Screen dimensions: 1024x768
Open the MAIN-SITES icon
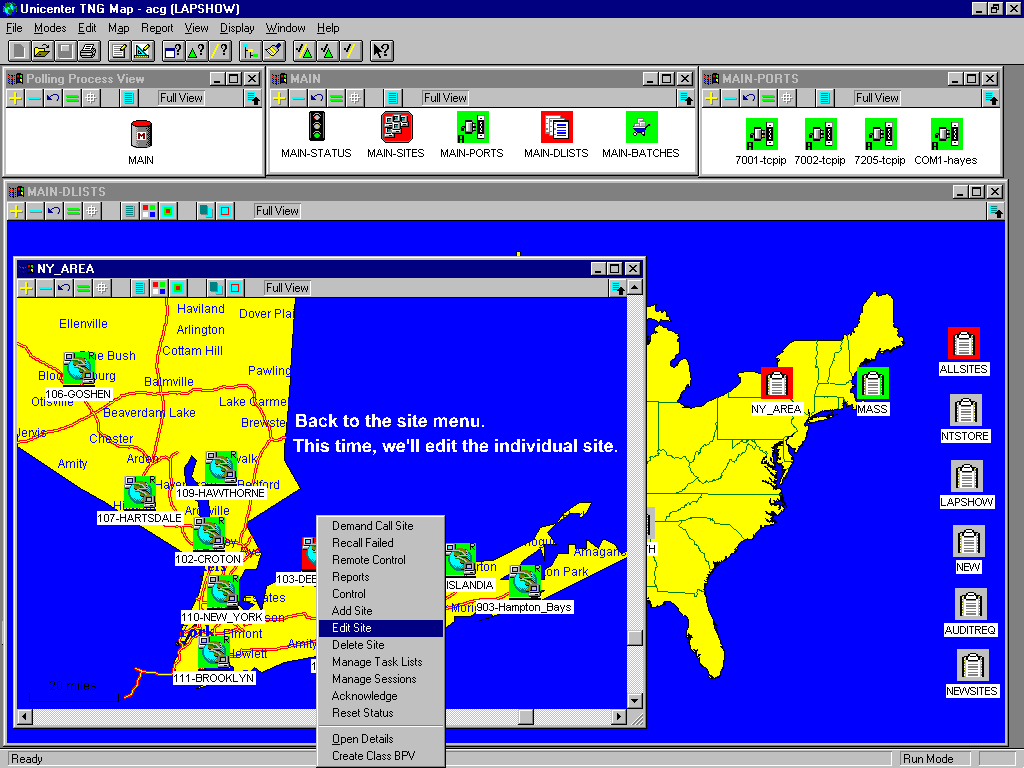pyautogui.click(x=396, y=127)
